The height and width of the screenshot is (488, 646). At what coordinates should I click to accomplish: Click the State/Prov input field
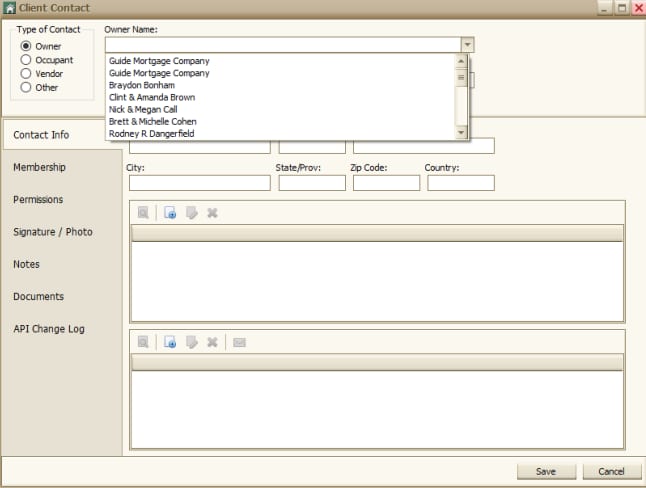point(312,183)
